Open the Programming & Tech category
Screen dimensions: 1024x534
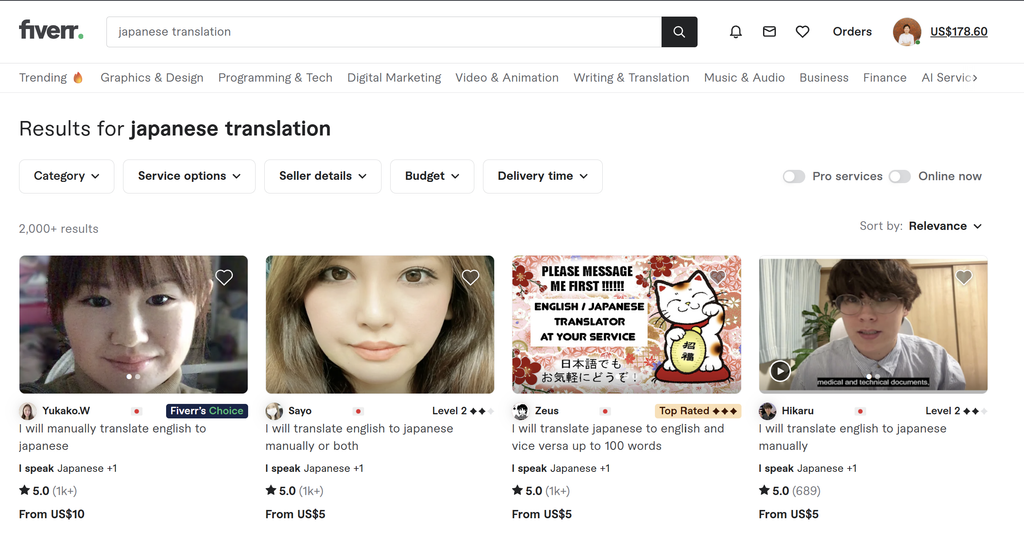[x=275, y=78]
